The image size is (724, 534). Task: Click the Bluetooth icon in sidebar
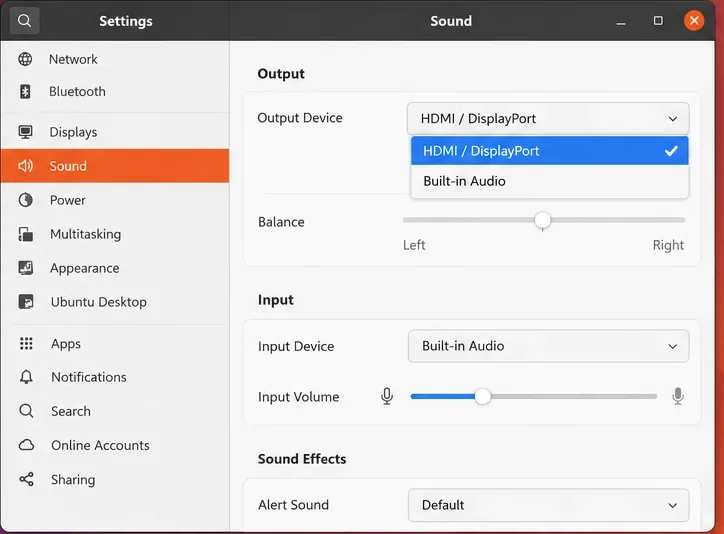pyautogui.click(x=25, y=91)
